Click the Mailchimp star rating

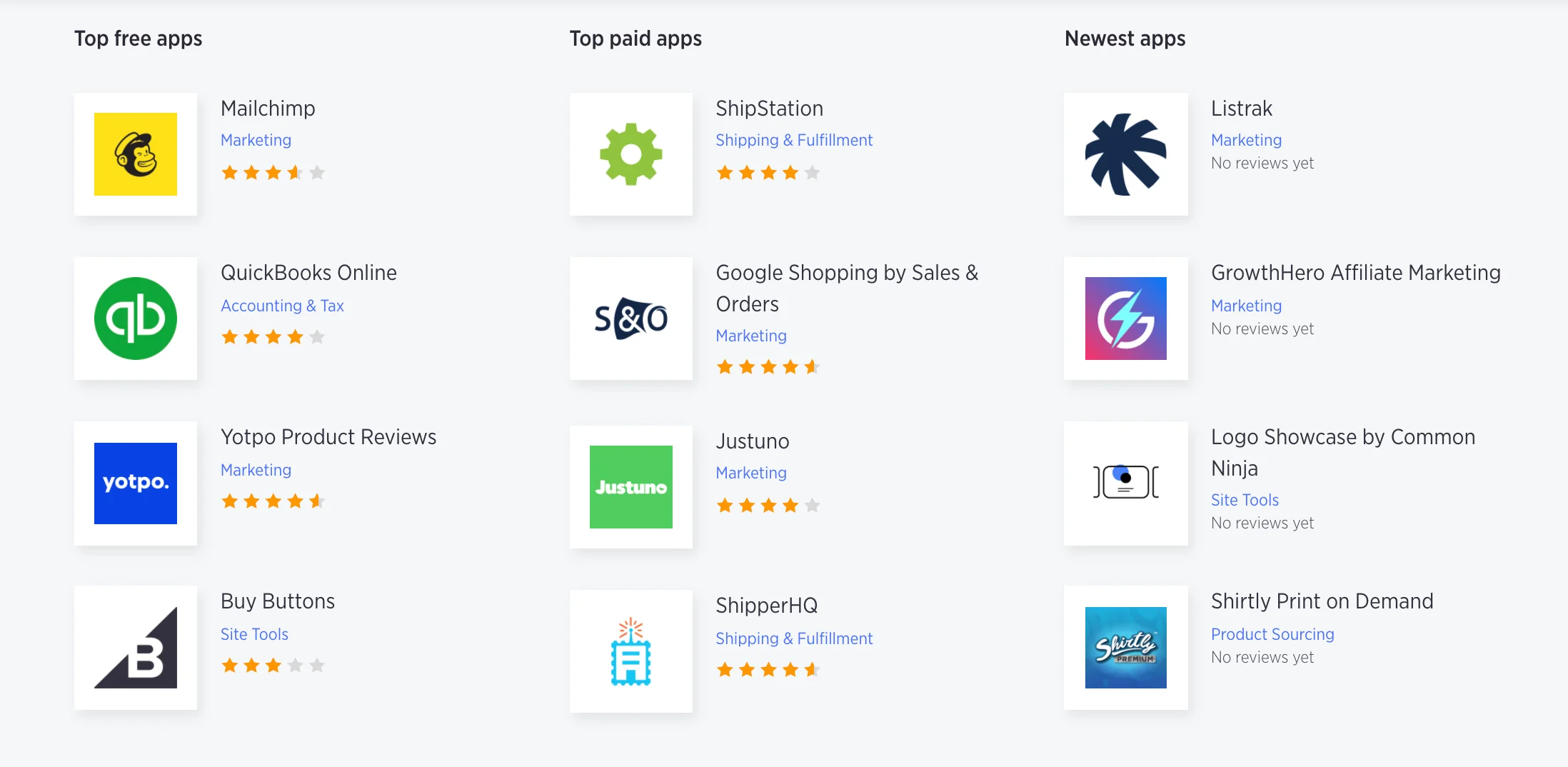[273, 173]
